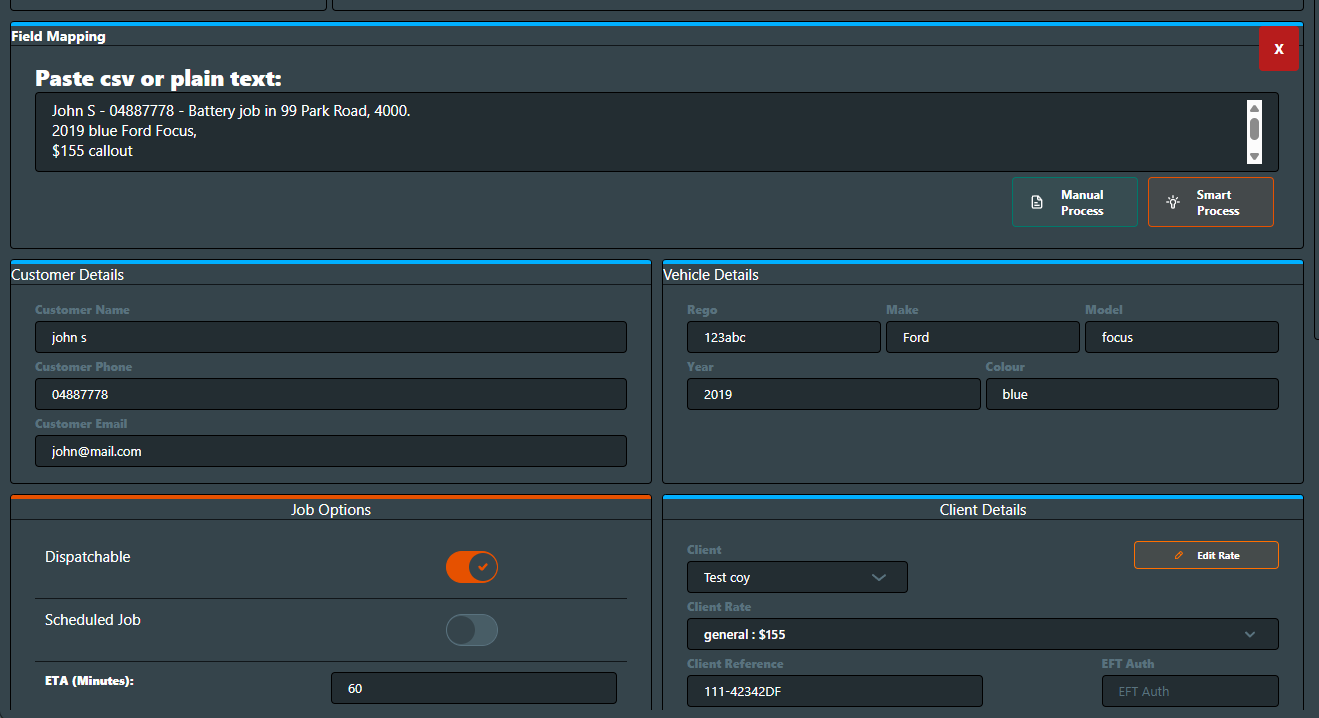The width and height of the screenshot is (1319, 718).
Task: Click the Smart Process button
Action: [x=1210, y=201]
